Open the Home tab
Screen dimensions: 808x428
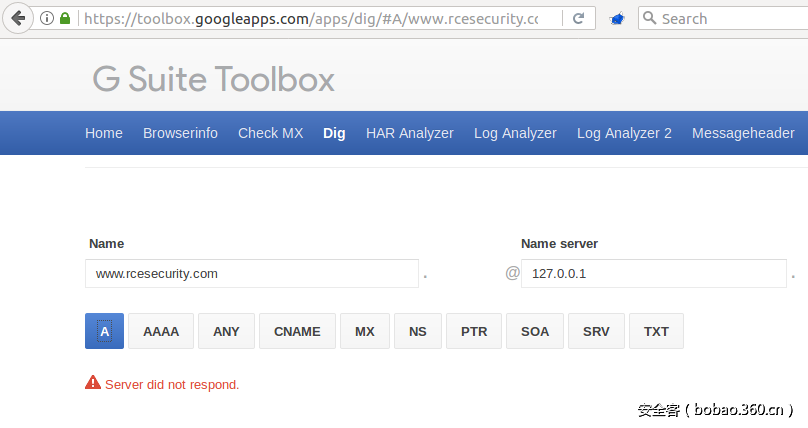(104, 133)
